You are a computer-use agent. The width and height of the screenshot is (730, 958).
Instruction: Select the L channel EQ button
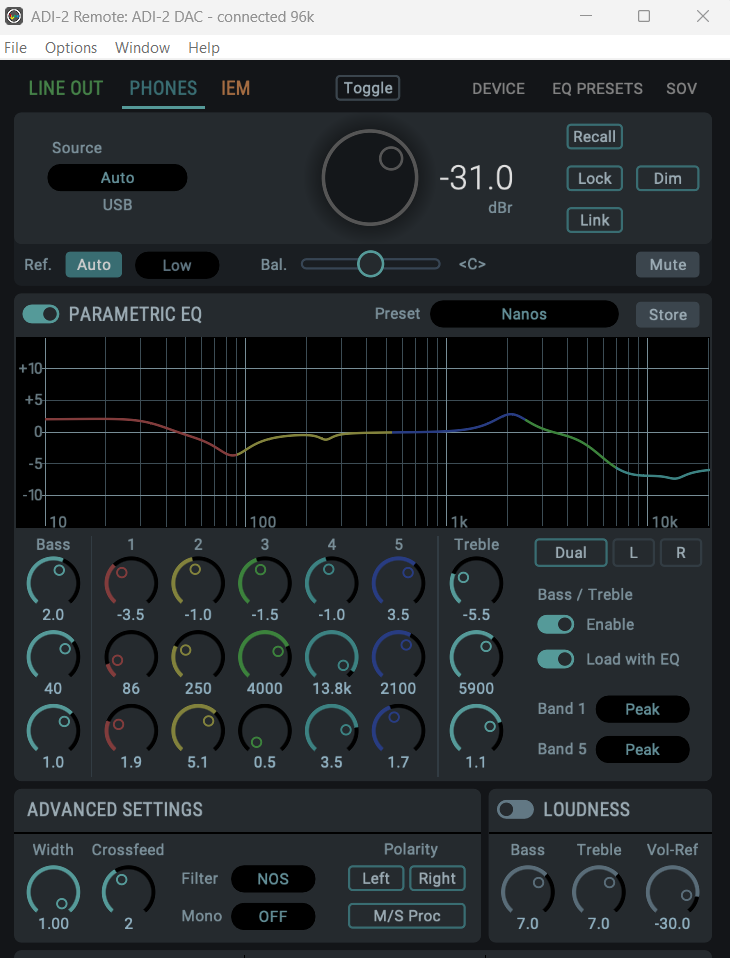pos(633,553)
